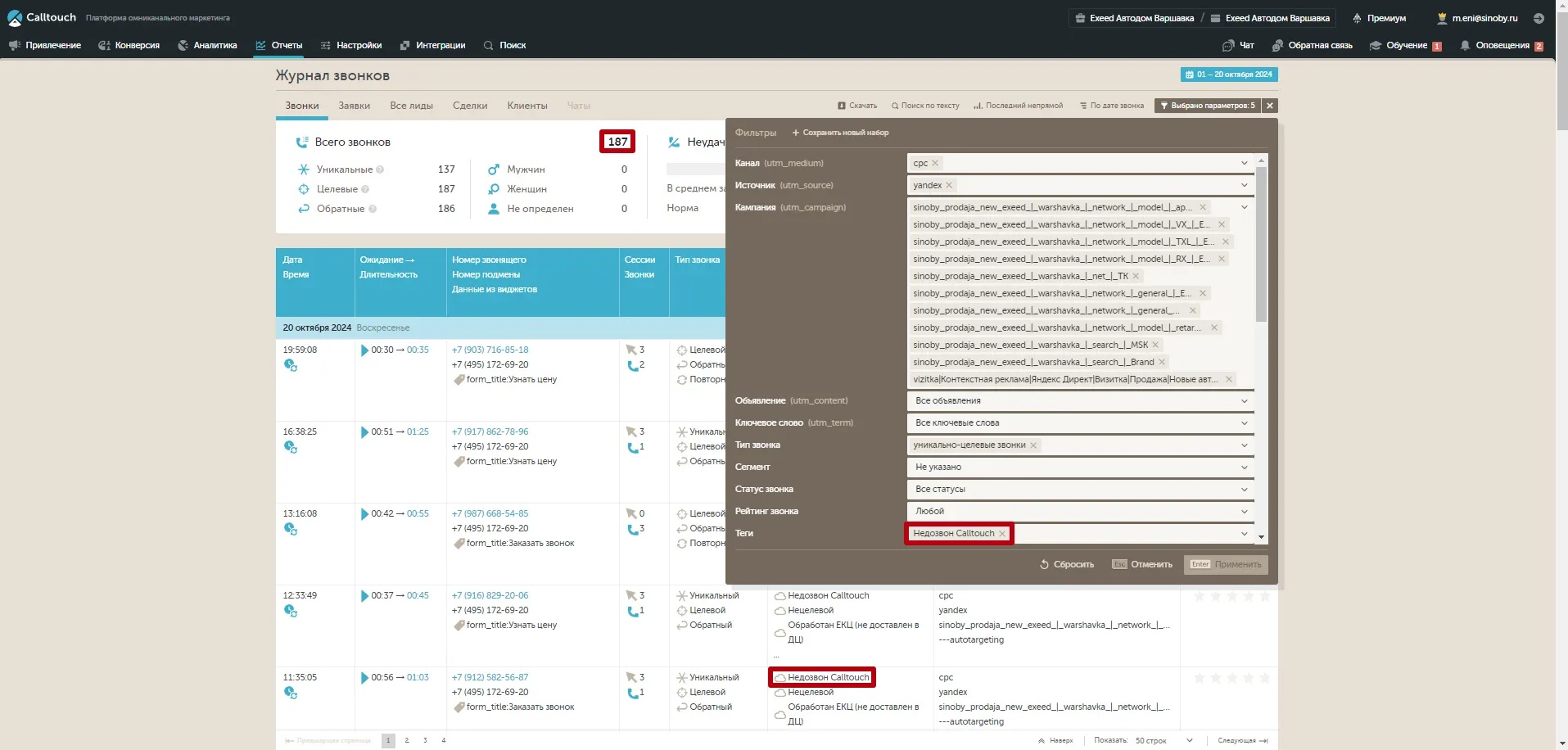Click the Сбросить filters button

(x=1066, y=565)
